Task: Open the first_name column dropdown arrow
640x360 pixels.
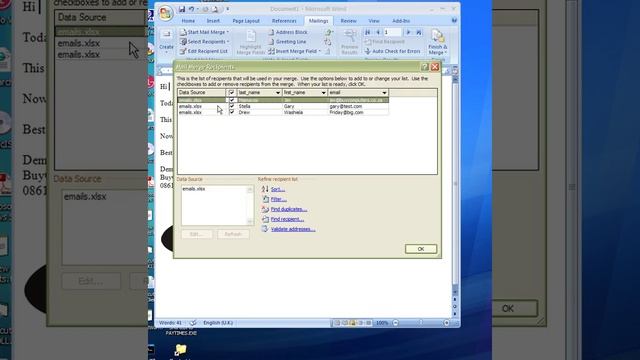Action: point(324,93)
